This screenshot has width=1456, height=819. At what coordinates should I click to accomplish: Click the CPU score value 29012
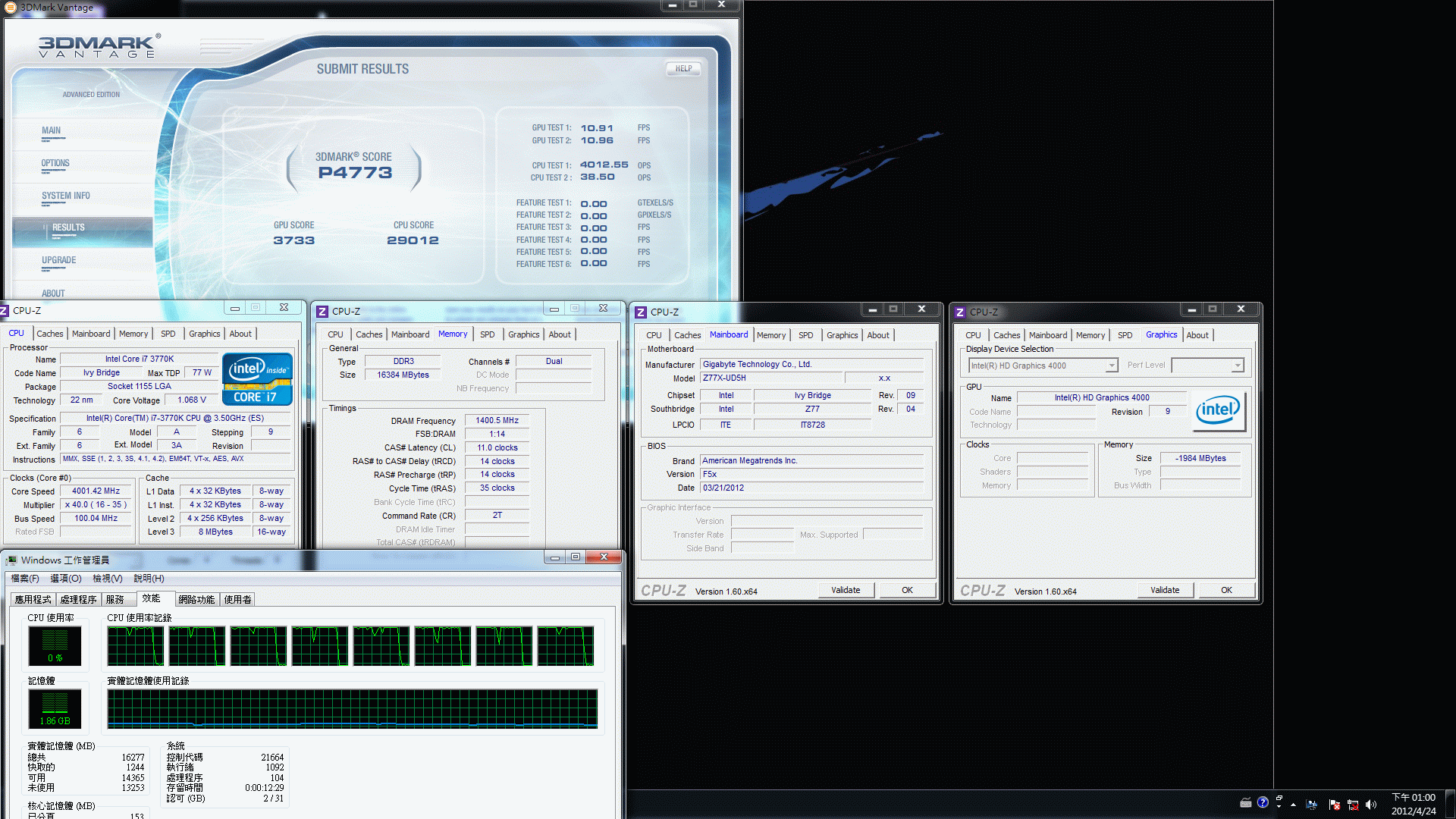[x=413, y=240]
